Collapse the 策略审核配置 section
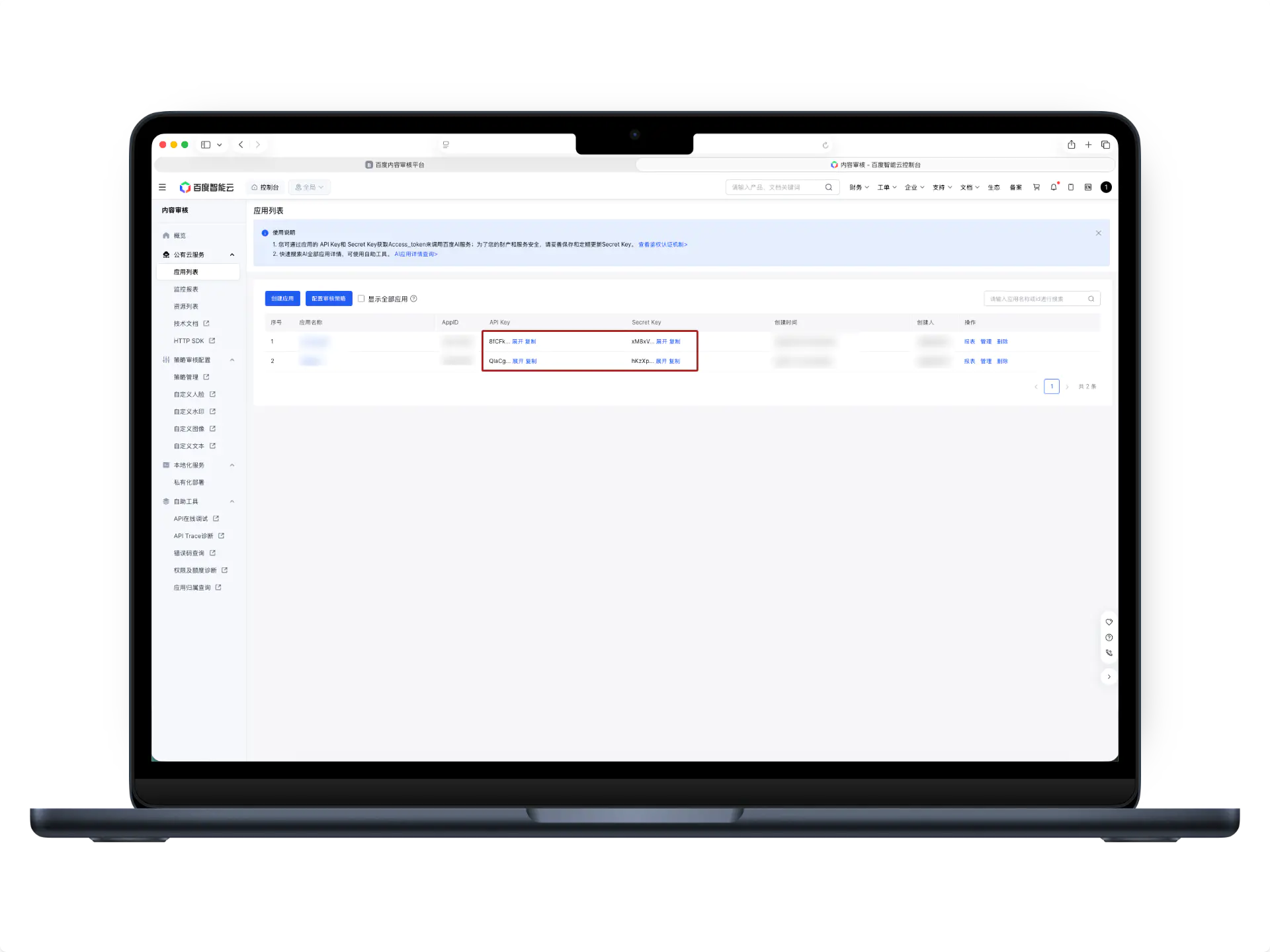1270x952 pixels. (232, 360)
